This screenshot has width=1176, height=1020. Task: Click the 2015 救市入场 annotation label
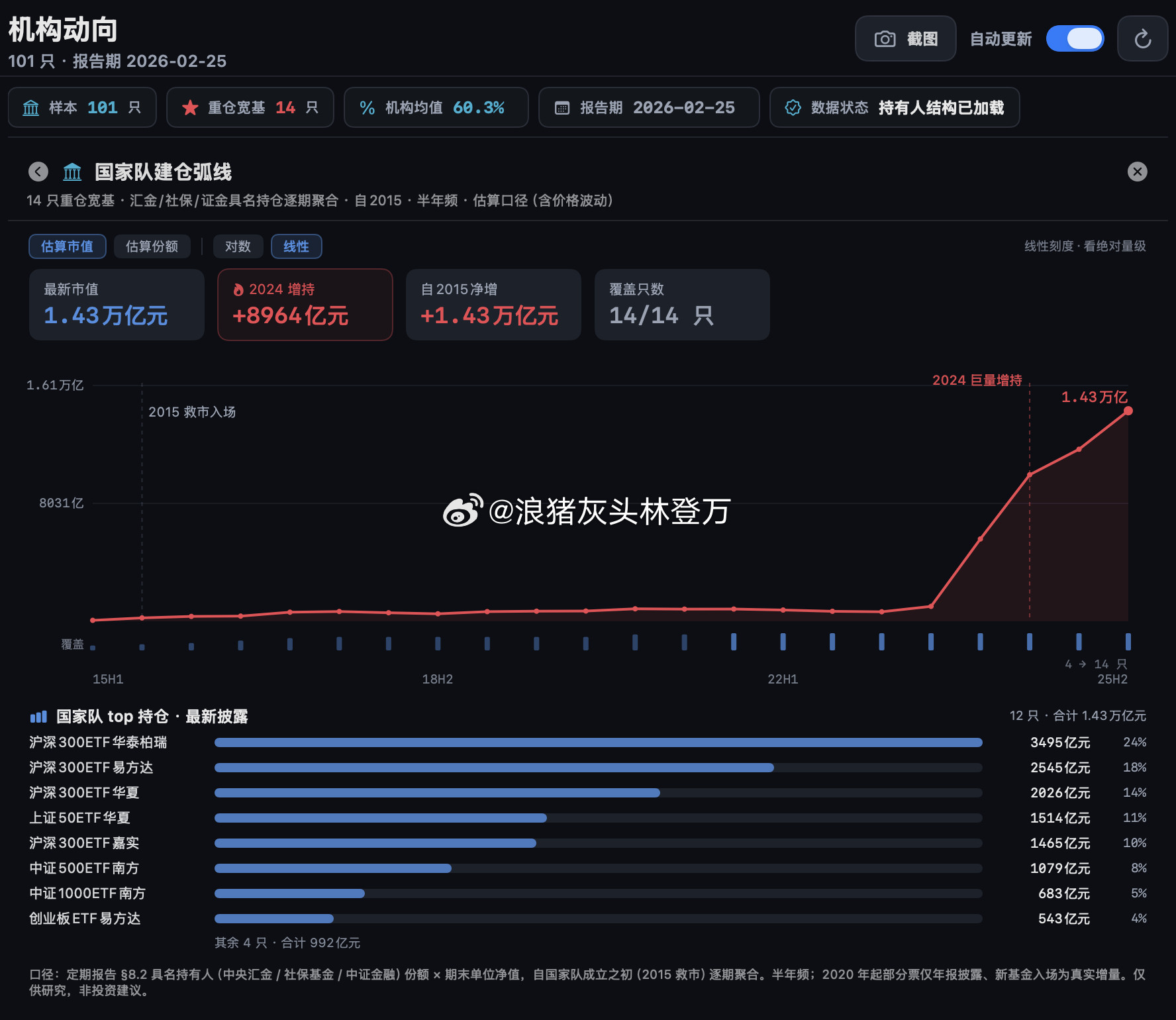click(x=192, y=412)
